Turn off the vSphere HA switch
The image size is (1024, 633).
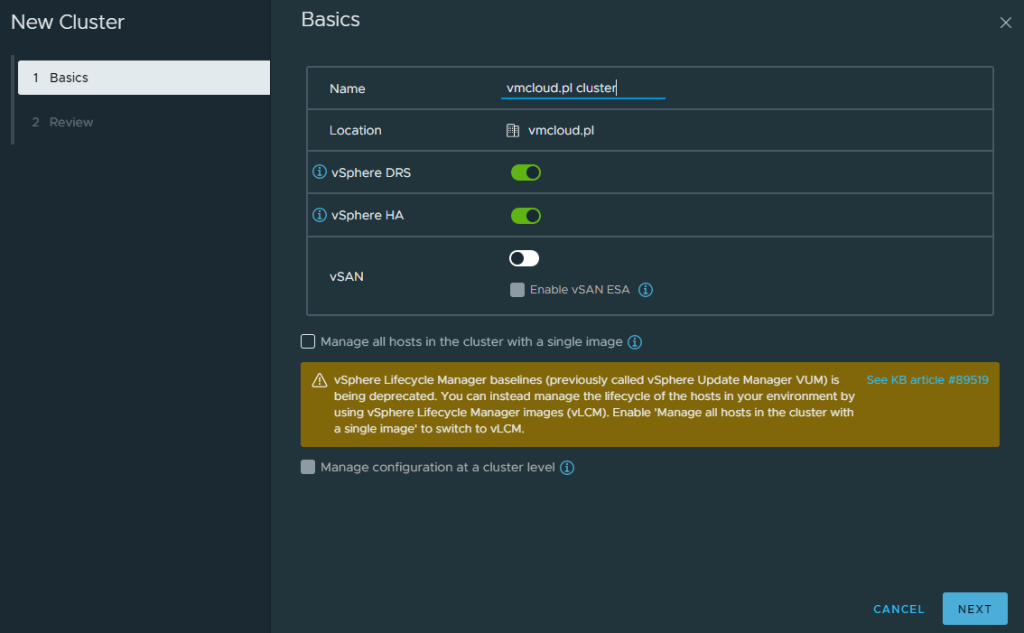[525, 215]
